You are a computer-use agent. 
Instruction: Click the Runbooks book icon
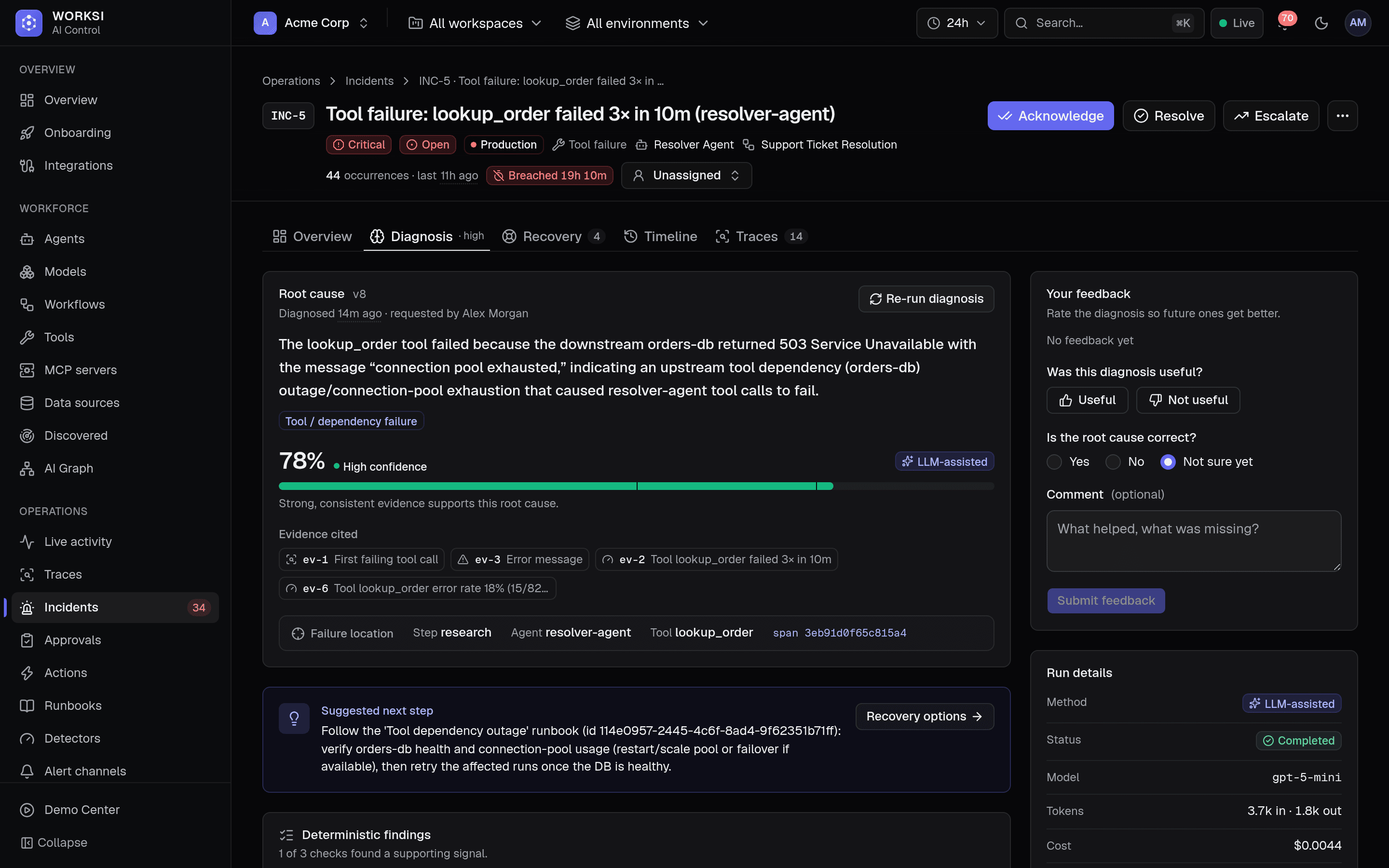(x=27, y=705)
